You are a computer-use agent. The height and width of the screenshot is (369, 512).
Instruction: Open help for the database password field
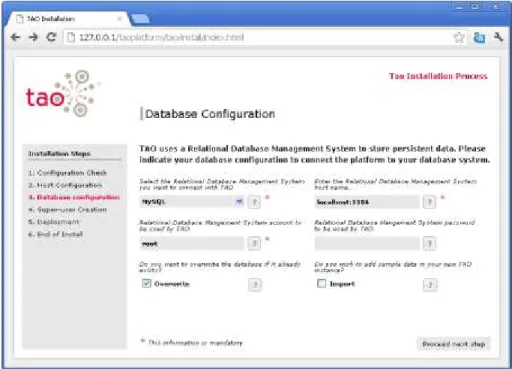pos(429,244)
